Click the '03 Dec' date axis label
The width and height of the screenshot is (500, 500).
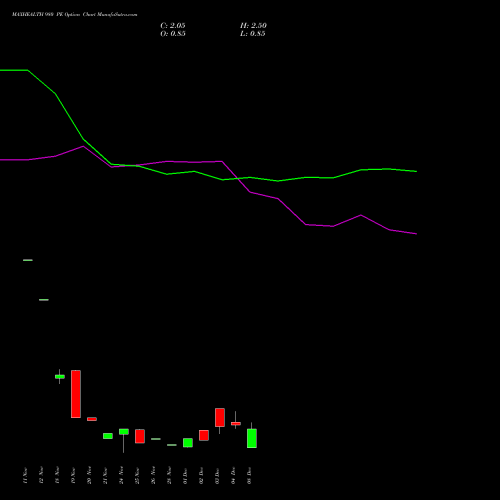click(217, 475)
